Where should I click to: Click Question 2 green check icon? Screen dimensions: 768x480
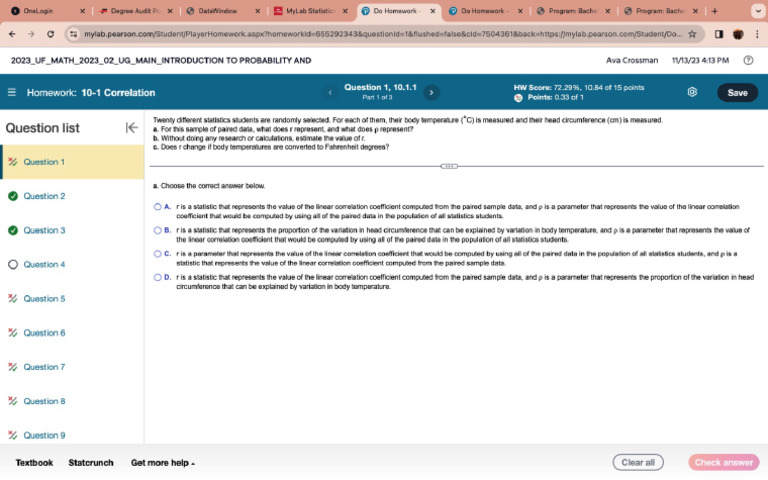13,196
